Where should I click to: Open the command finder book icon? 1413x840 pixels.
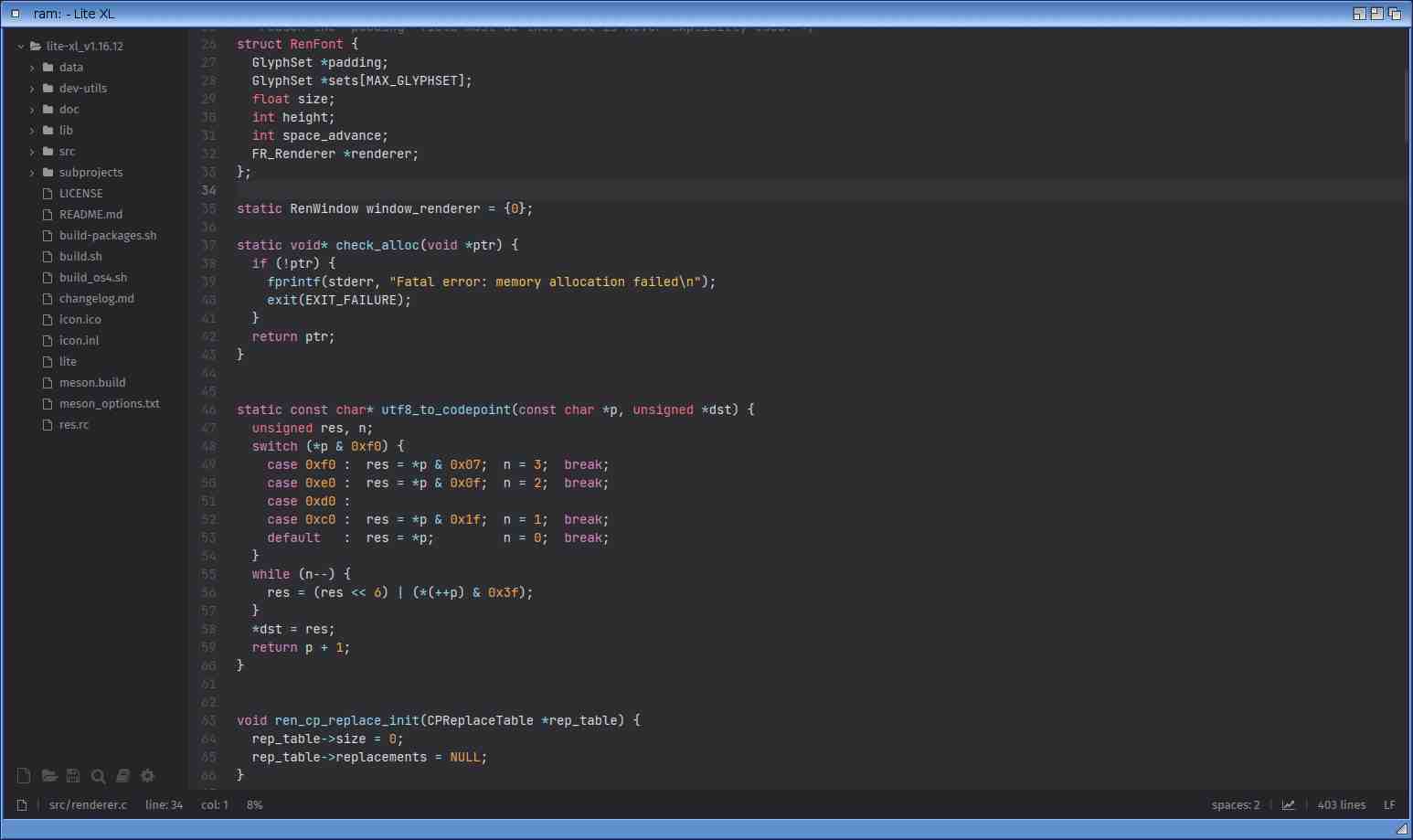[x=122, y=776]
